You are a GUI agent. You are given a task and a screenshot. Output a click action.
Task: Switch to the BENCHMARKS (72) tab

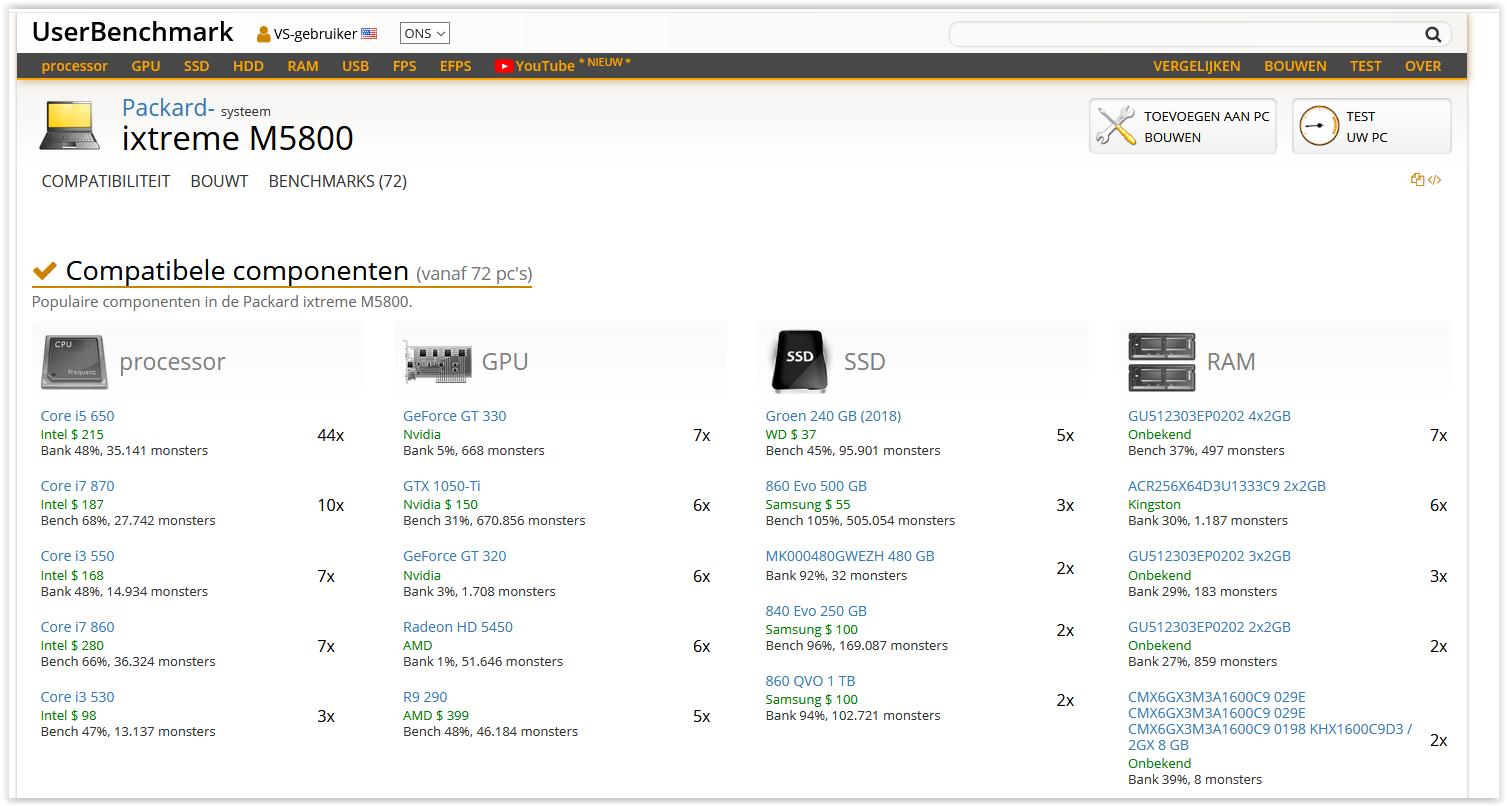[338, 181]
